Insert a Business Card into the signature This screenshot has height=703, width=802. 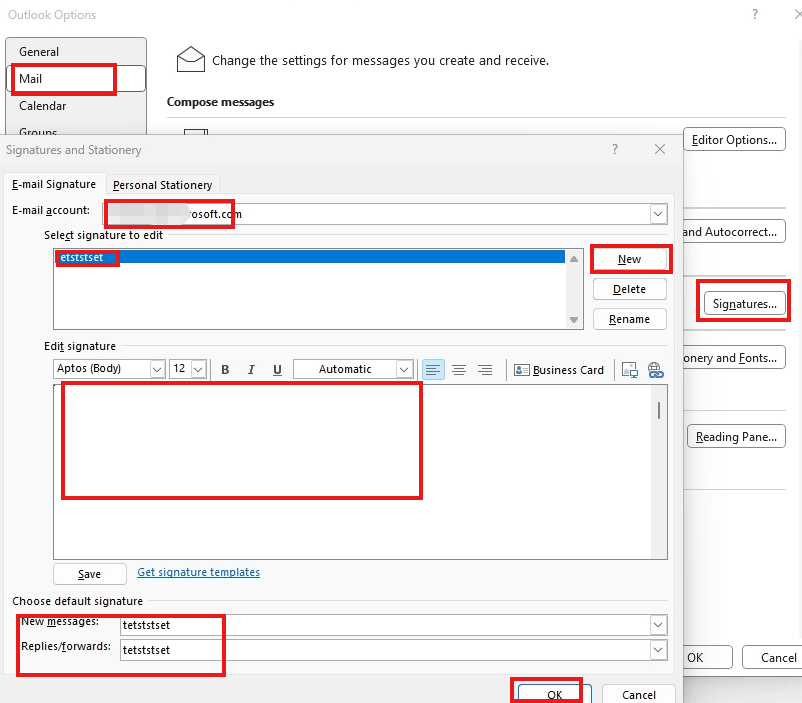[559, 369]
